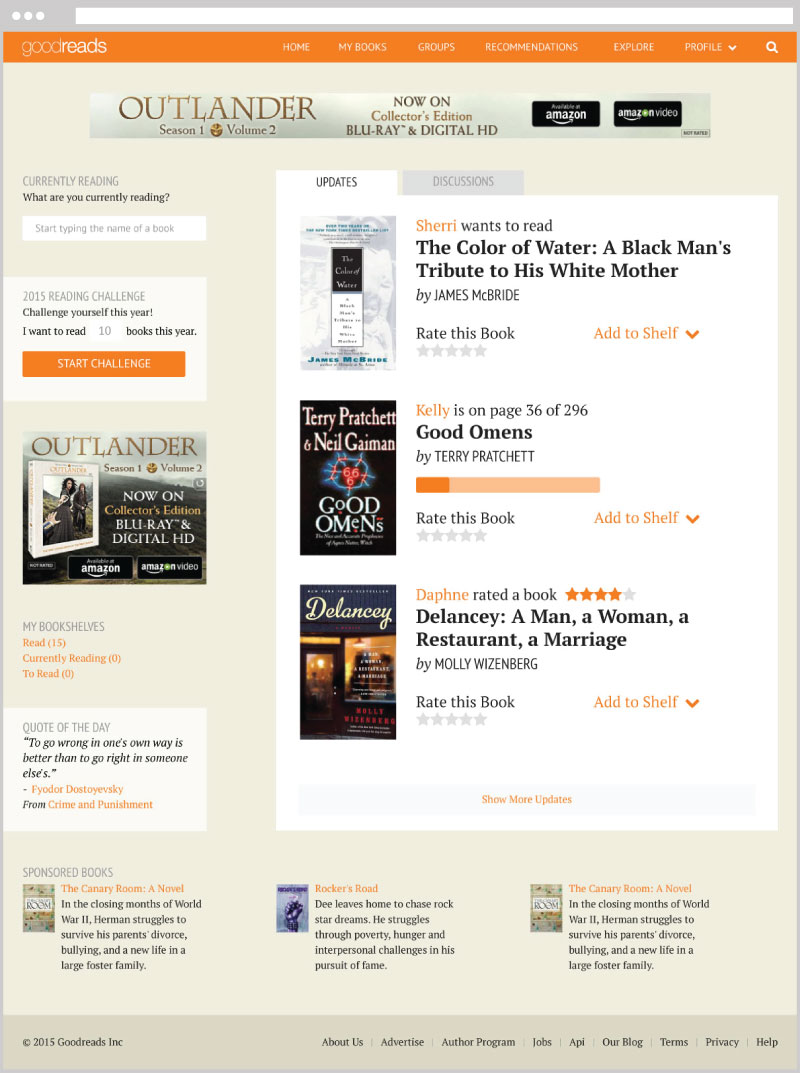Open the Profile dropdown menu
The height and width of the screenshot is (1073, 800).
(710, 47)
